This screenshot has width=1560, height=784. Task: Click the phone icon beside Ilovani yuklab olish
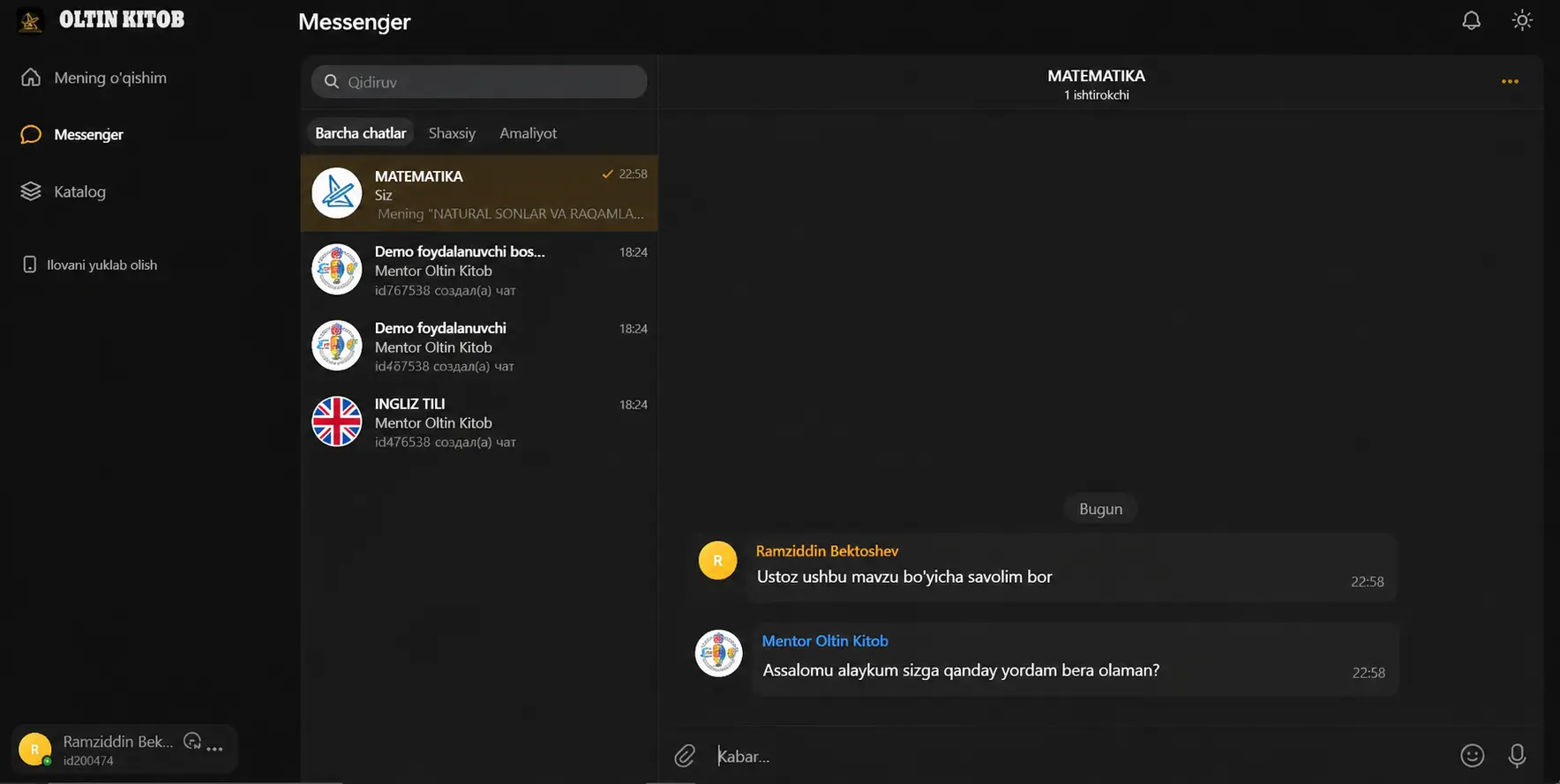coord(29,265)
